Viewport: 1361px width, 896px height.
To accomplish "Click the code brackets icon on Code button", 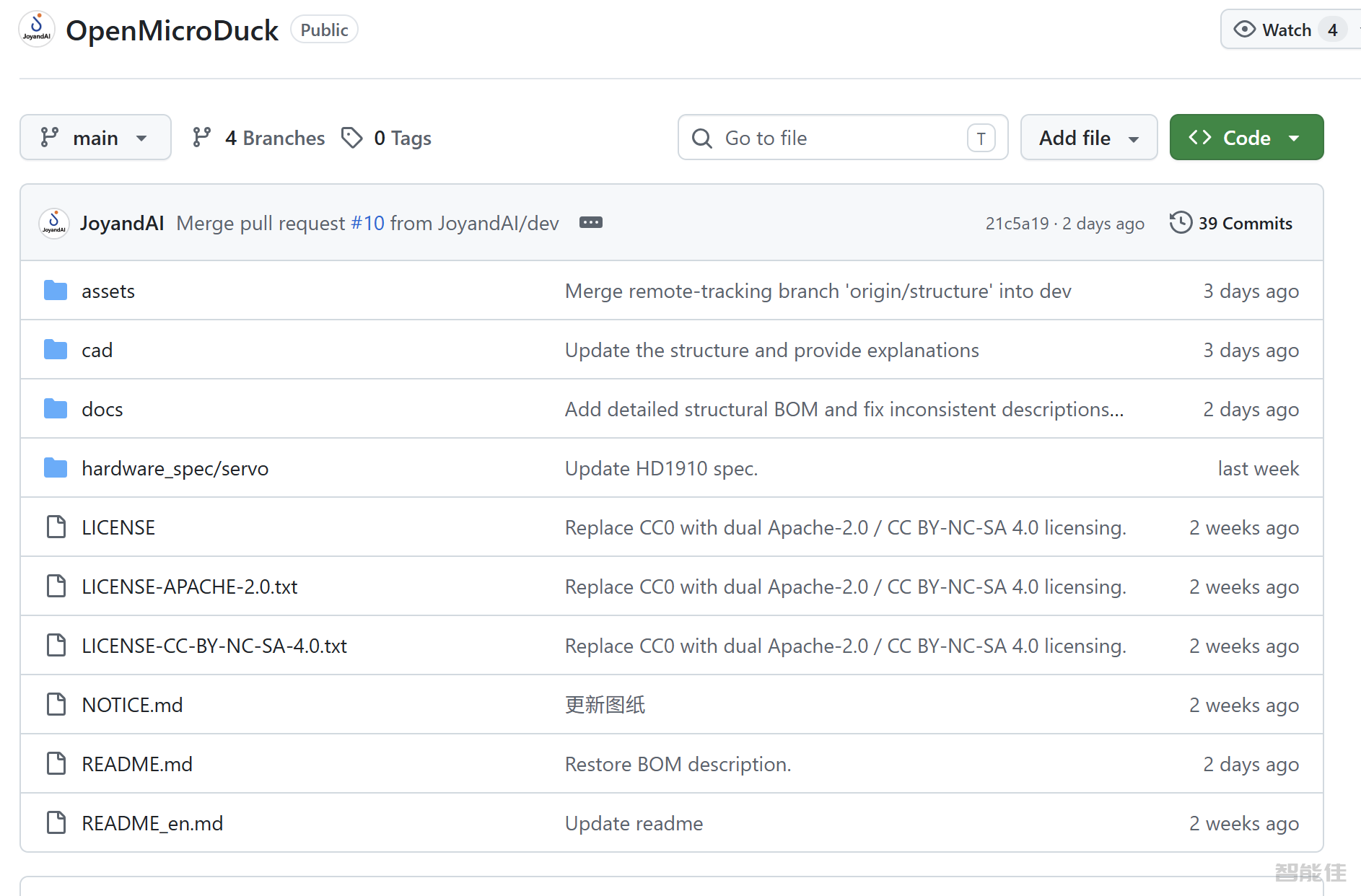I will [1200, 137].
